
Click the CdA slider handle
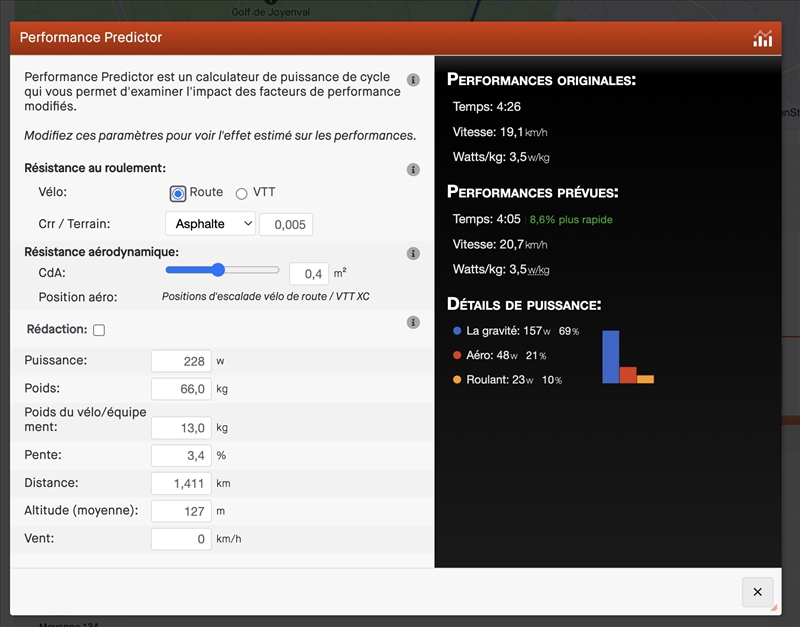click(x=218, y=270)
